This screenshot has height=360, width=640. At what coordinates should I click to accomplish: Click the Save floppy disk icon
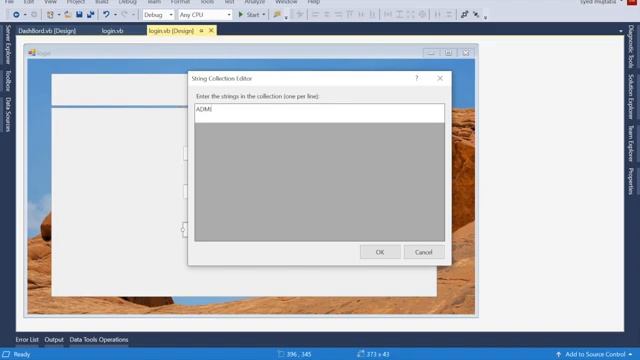[79, 15]
